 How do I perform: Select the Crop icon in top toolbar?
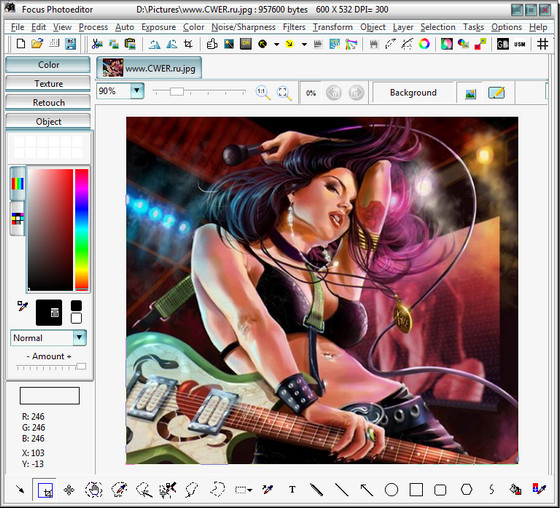pos(188,44)
